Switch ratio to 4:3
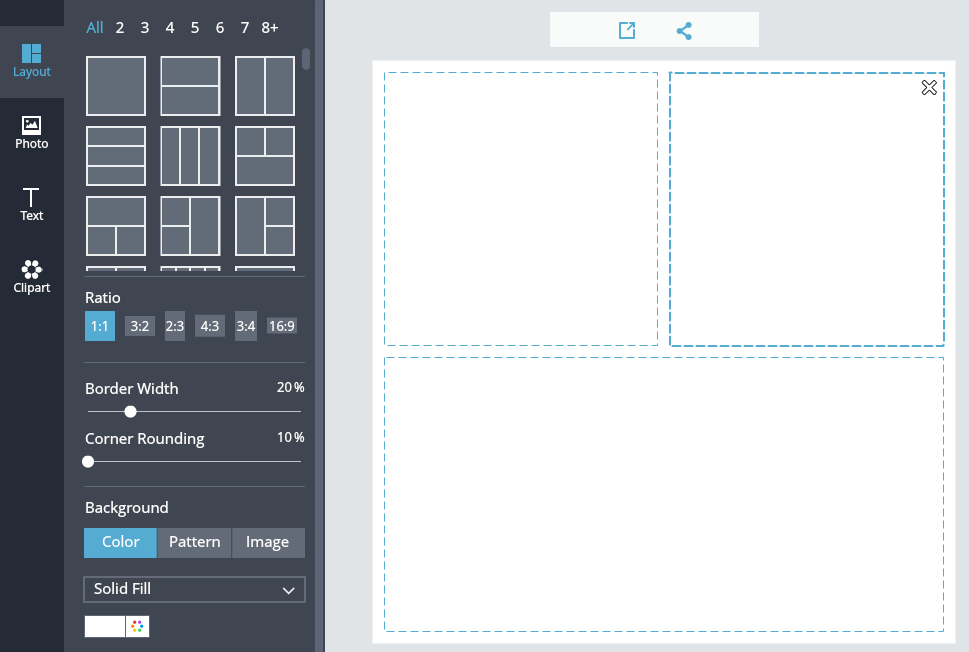Image resolution: width=969 pixels, height=652 pixels. 210,326
